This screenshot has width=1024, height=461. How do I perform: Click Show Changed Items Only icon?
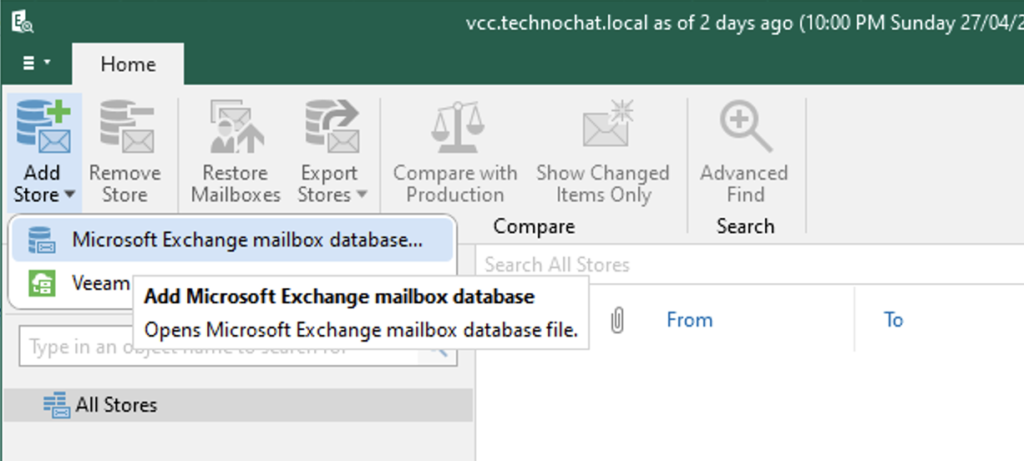(x=603, y=128)
